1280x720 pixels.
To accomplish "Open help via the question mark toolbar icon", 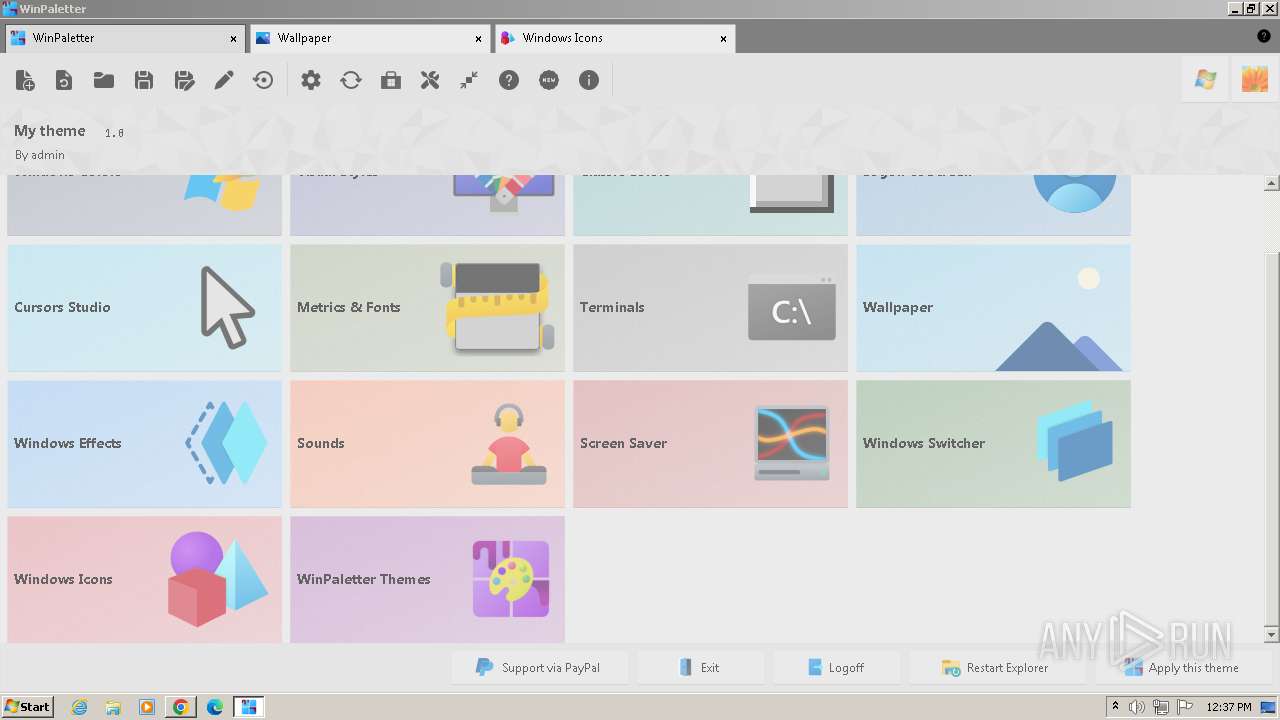I will (509, 80).
